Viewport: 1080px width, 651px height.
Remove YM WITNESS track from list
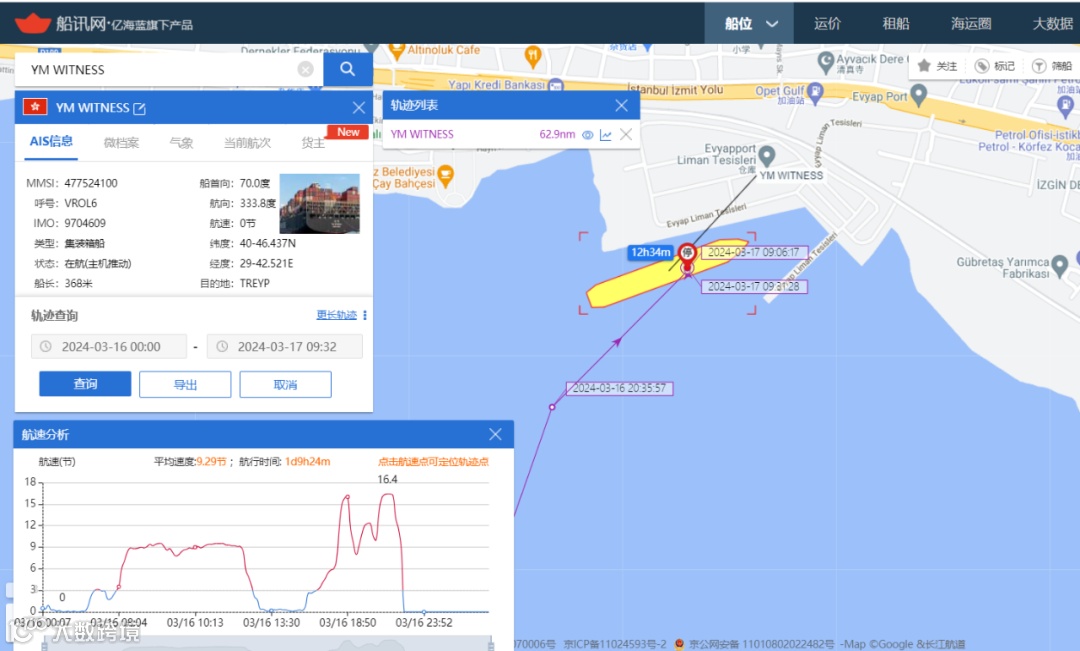625,134
